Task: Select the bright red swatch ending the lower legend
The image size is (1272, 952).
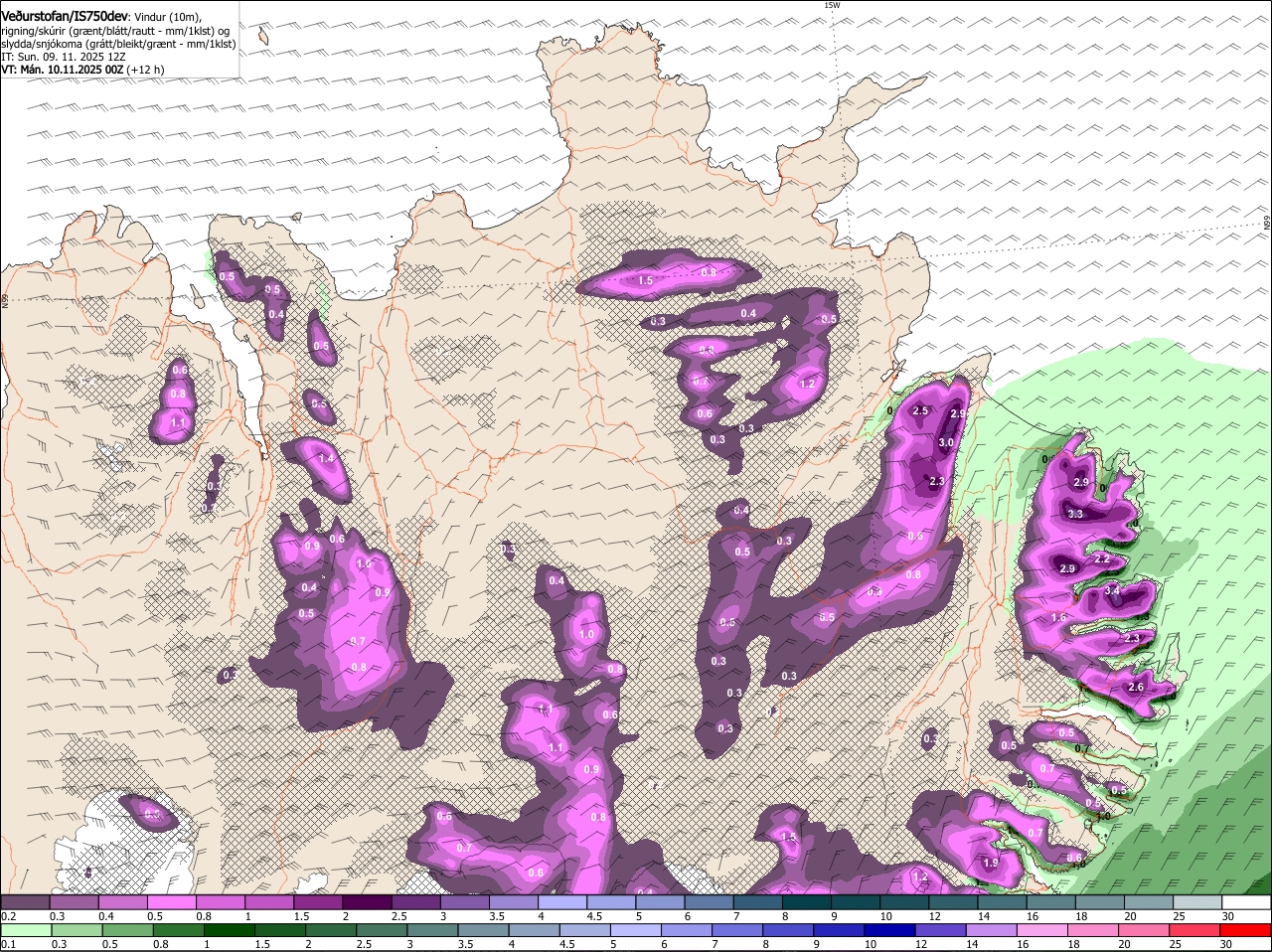Action: (x=1246, y=930)
